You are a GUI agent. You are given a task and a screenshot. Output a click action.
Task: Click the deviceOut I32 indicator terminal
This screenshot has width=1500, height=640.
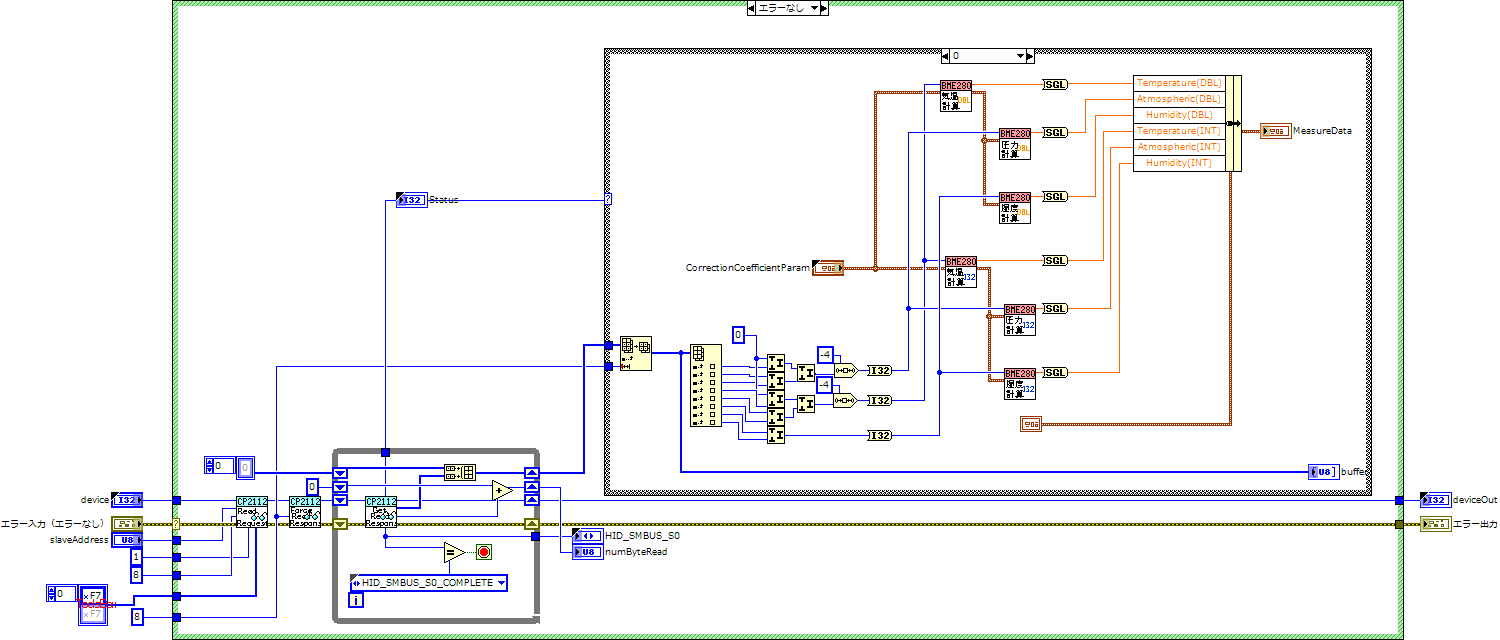(1435, 500)
